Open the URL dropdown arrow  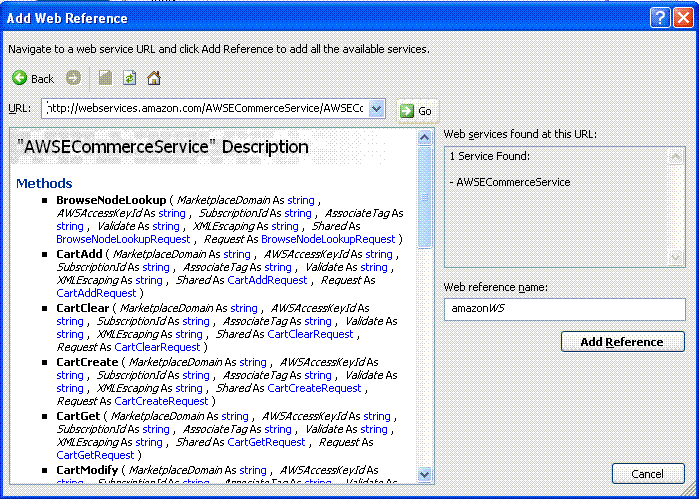376,108
